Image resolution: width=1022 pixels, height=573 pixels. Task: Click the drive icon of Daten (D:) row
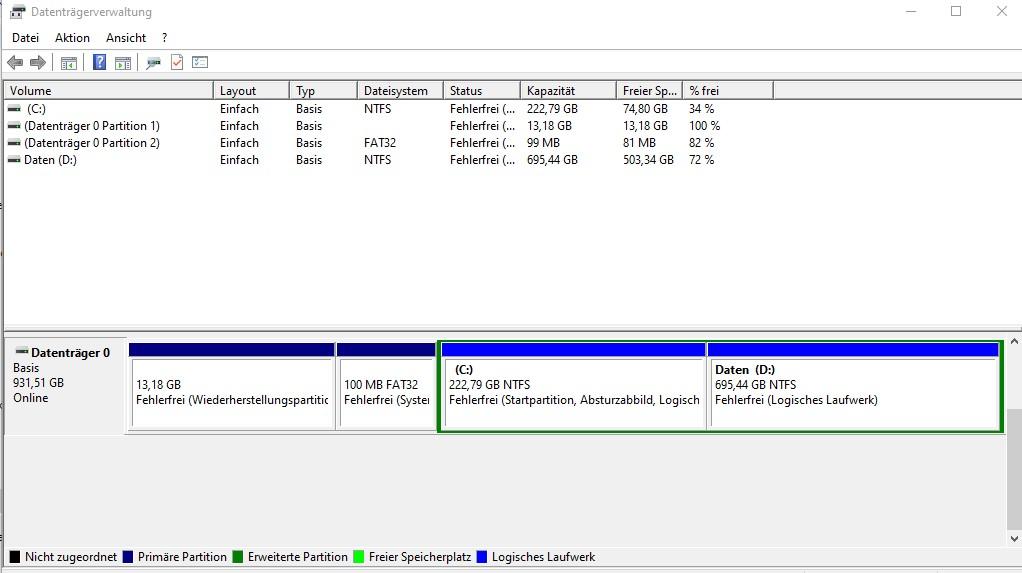(x=14, y=160)
